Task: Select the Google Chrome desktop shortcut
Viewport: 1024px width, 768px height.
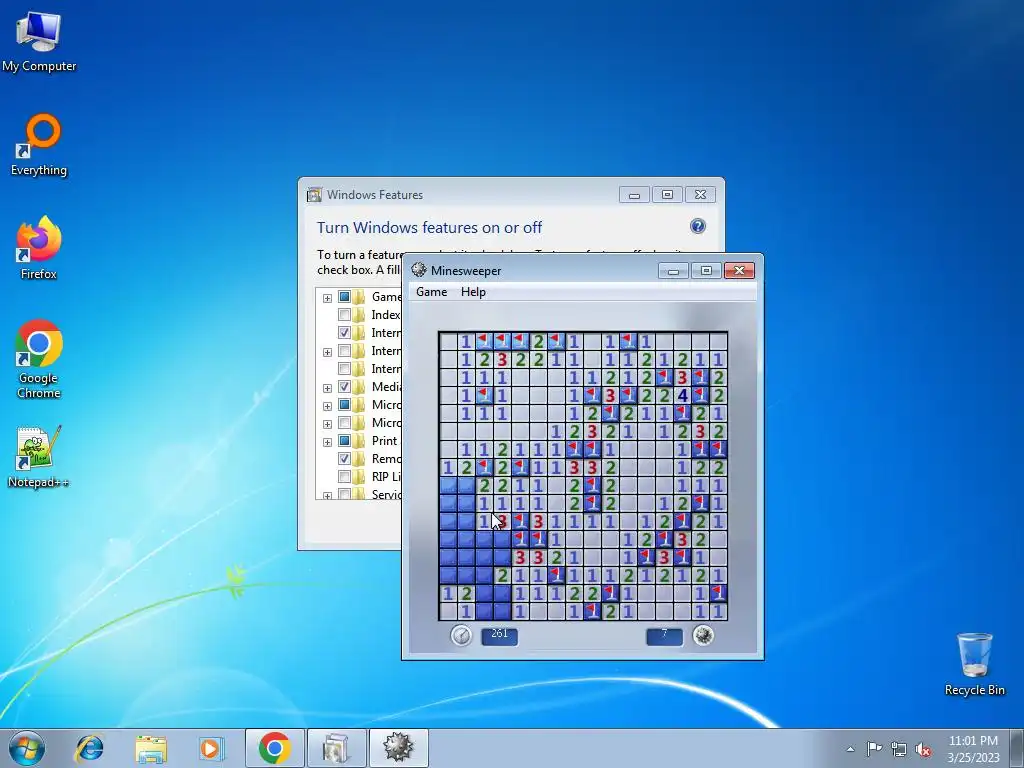Action: pos(39,359)
